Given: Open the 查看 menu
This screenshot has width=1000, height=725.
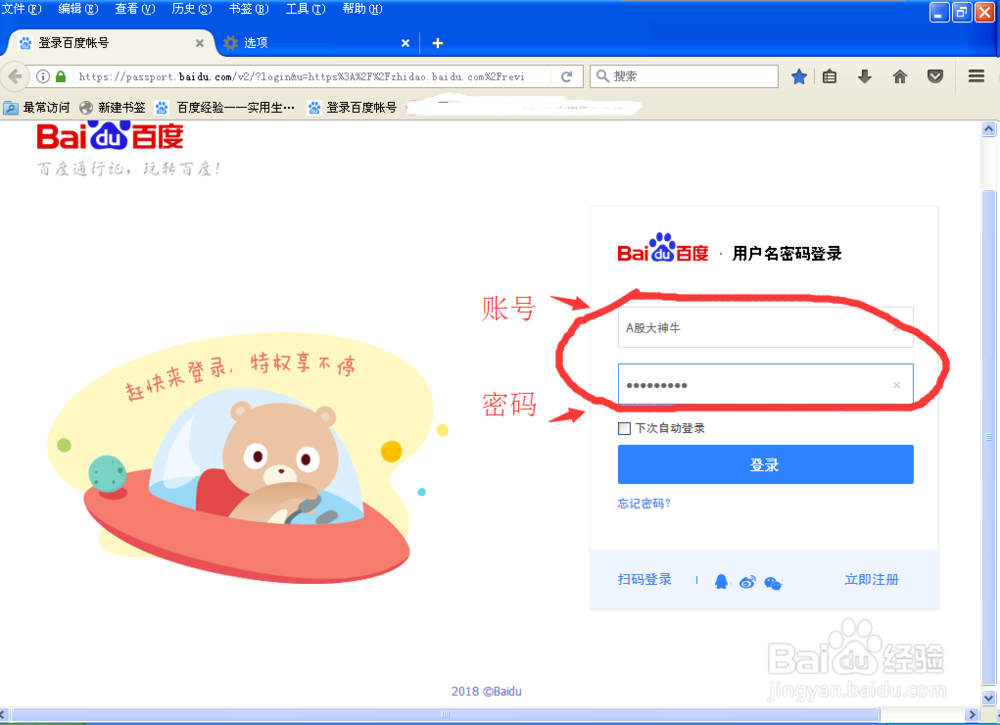Looking at the screenshot, I should pos(135,8).
